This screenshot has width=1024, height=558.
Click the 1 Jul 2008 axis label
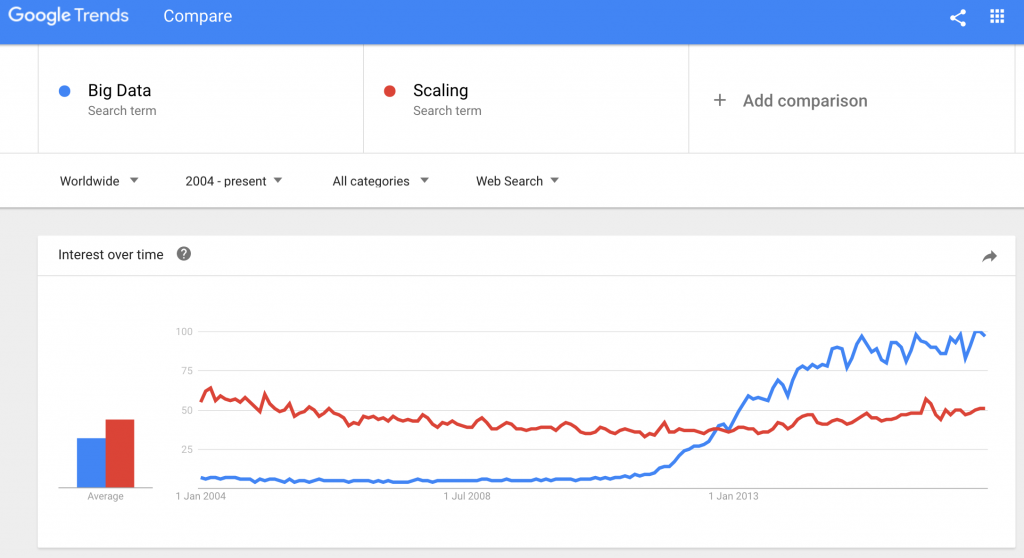[467, 496]
